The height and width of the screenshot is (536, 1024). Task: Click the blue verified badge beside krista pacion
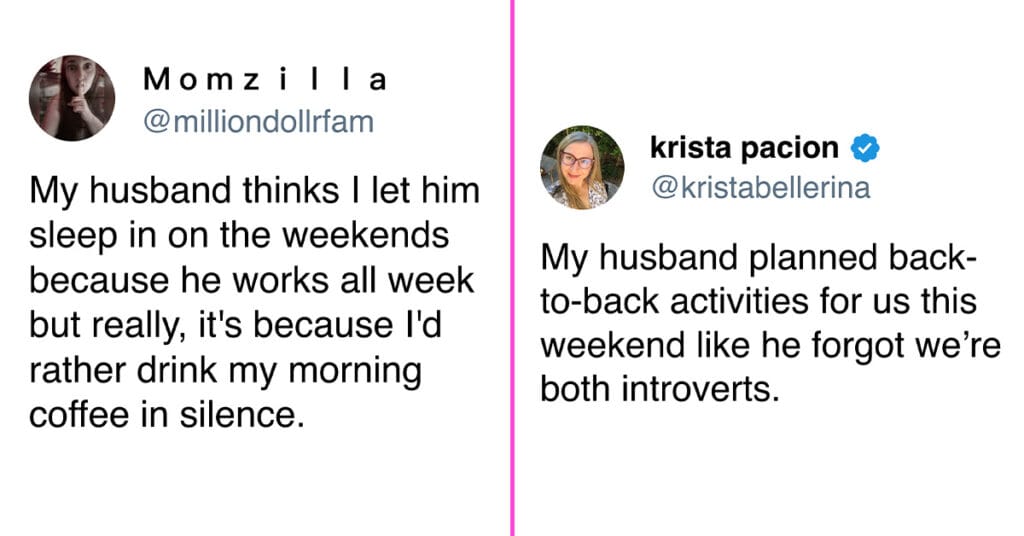pyautogui.click(x=865, y=148)
